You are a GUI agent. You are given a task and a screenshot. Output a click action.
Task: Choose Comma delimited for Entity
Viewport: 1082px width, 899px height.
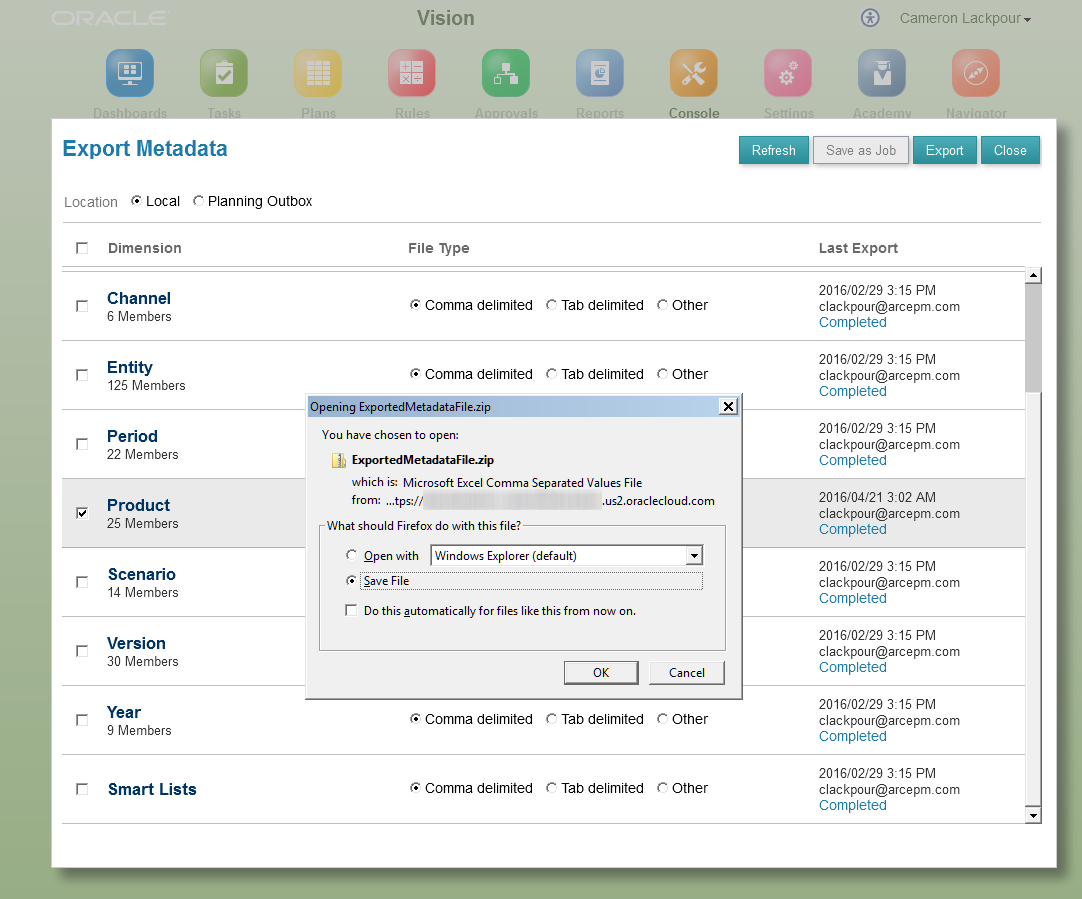click(415, 373)
